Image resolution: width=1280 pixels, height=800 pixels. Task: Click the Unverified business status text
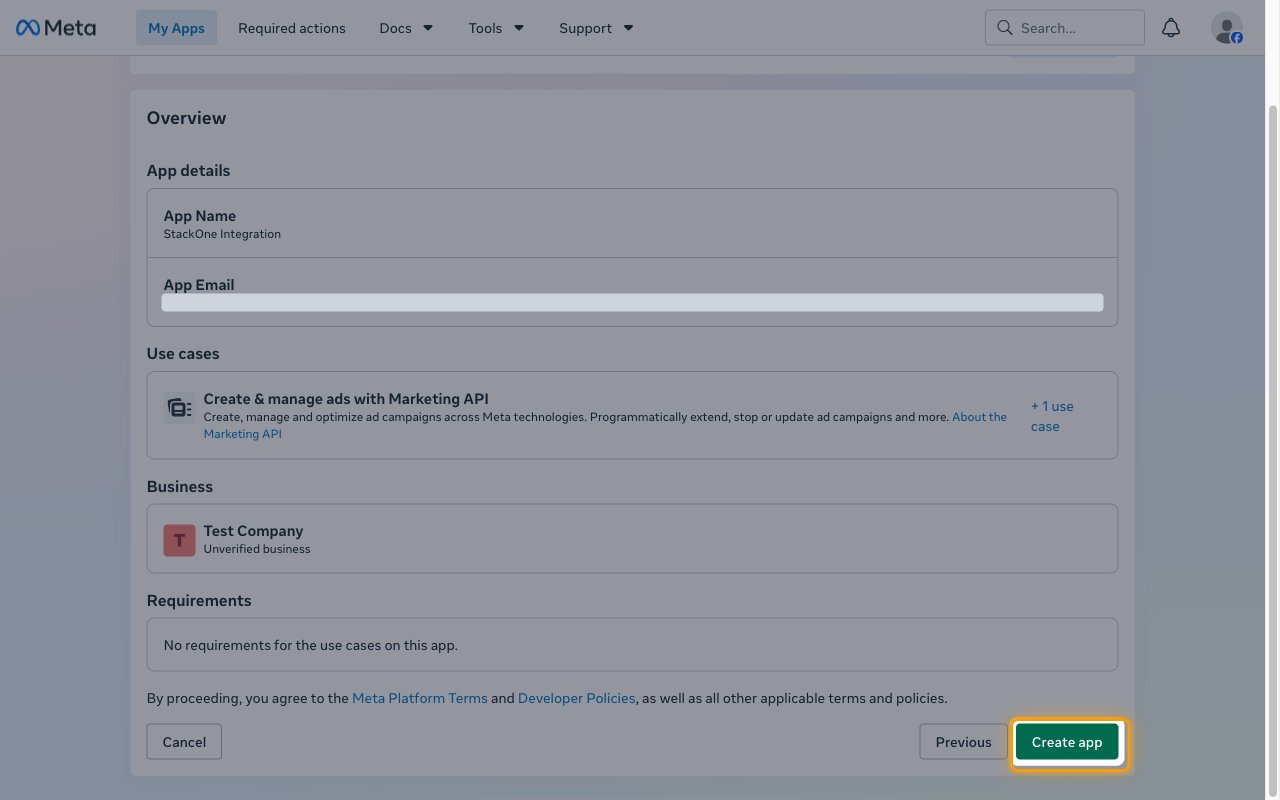point(257,549)
